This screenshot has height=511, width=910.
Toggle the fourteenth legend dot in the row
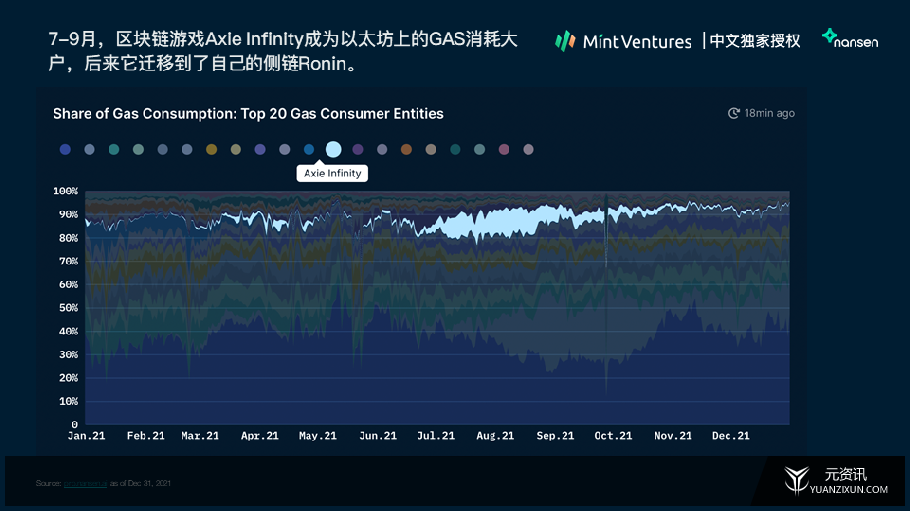[x=382, y=150]
